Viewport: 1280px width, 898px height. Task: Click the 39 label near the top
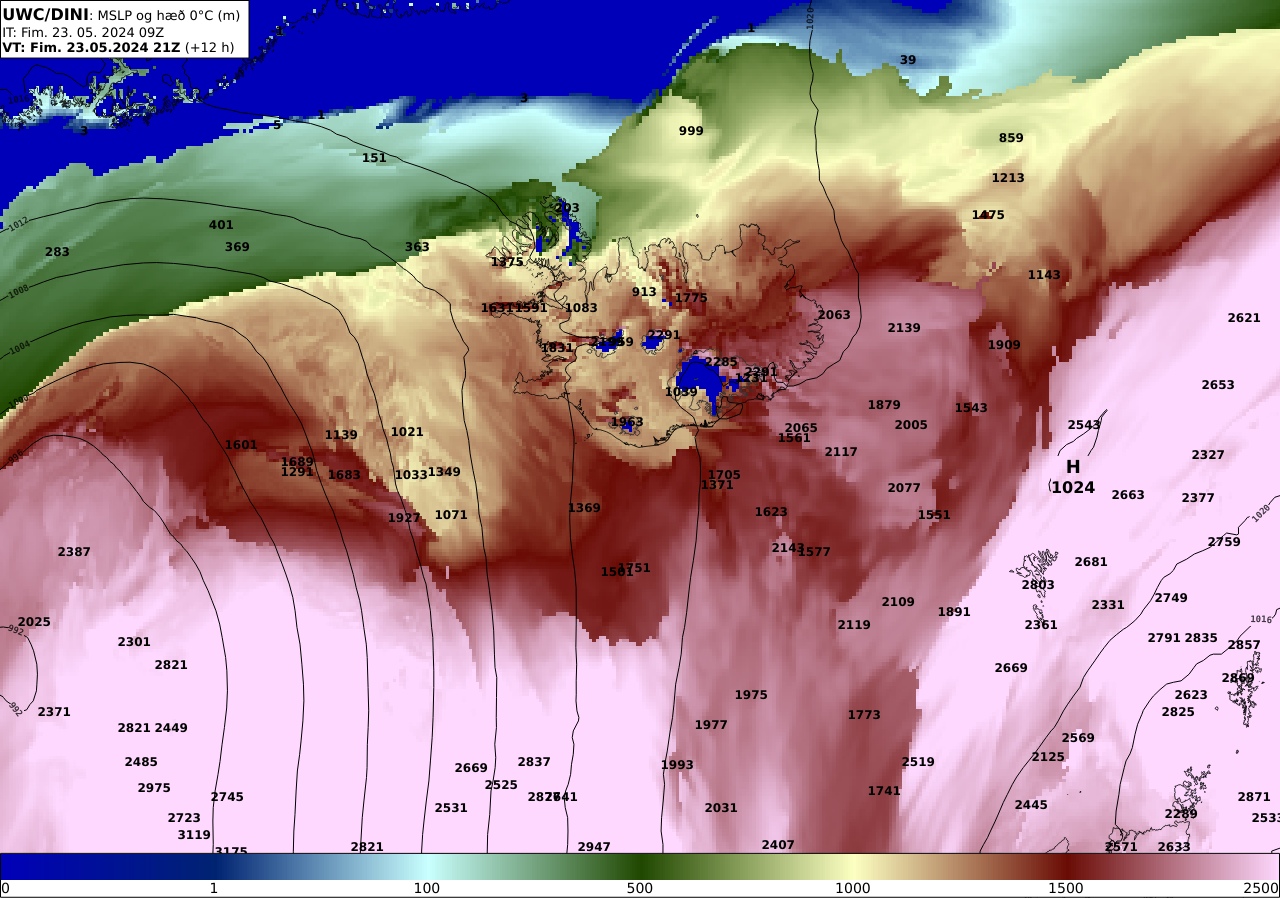908,60
